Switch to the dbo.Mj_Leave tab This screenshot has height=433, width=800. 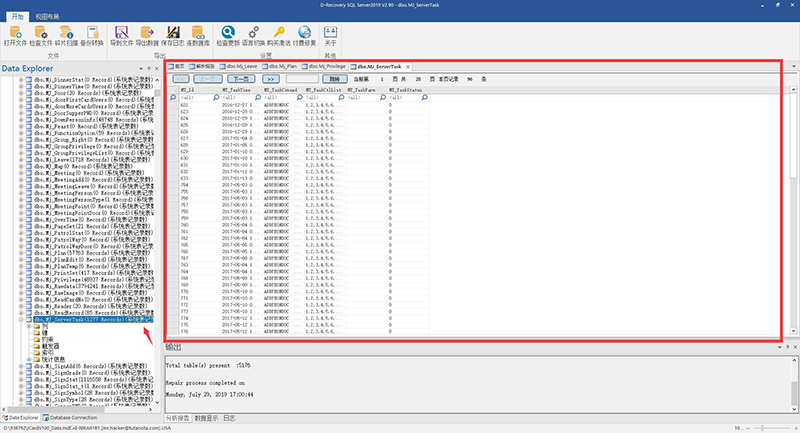pos(239,66)
